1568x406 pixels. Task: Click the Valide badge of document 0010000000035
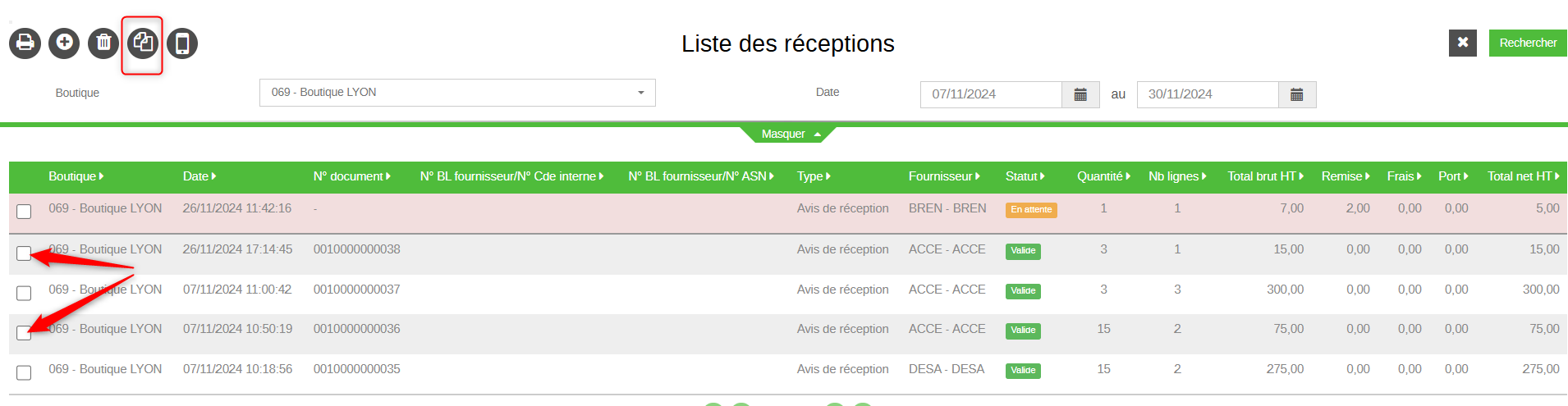[x=1023, y=371]
